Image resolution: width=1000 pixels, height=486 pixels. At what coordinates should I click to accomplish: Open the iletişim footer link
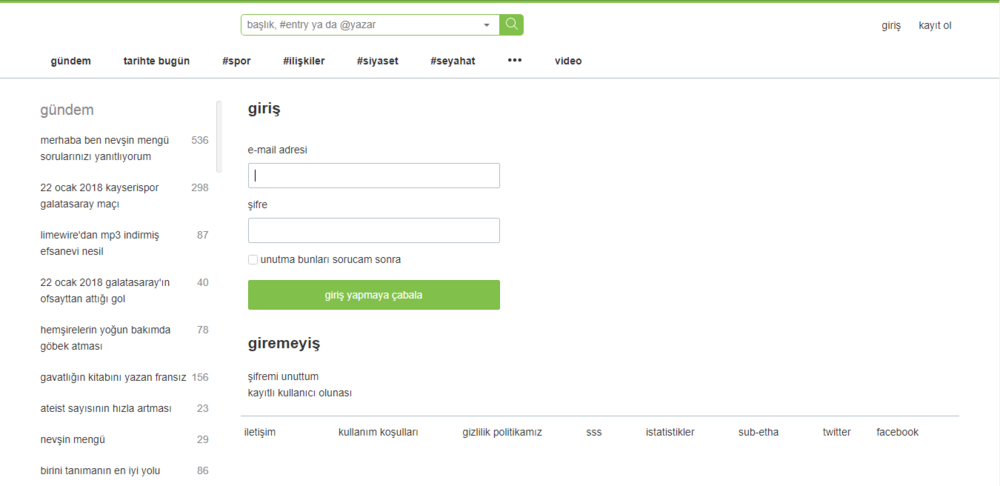click(x=260, y=432)
